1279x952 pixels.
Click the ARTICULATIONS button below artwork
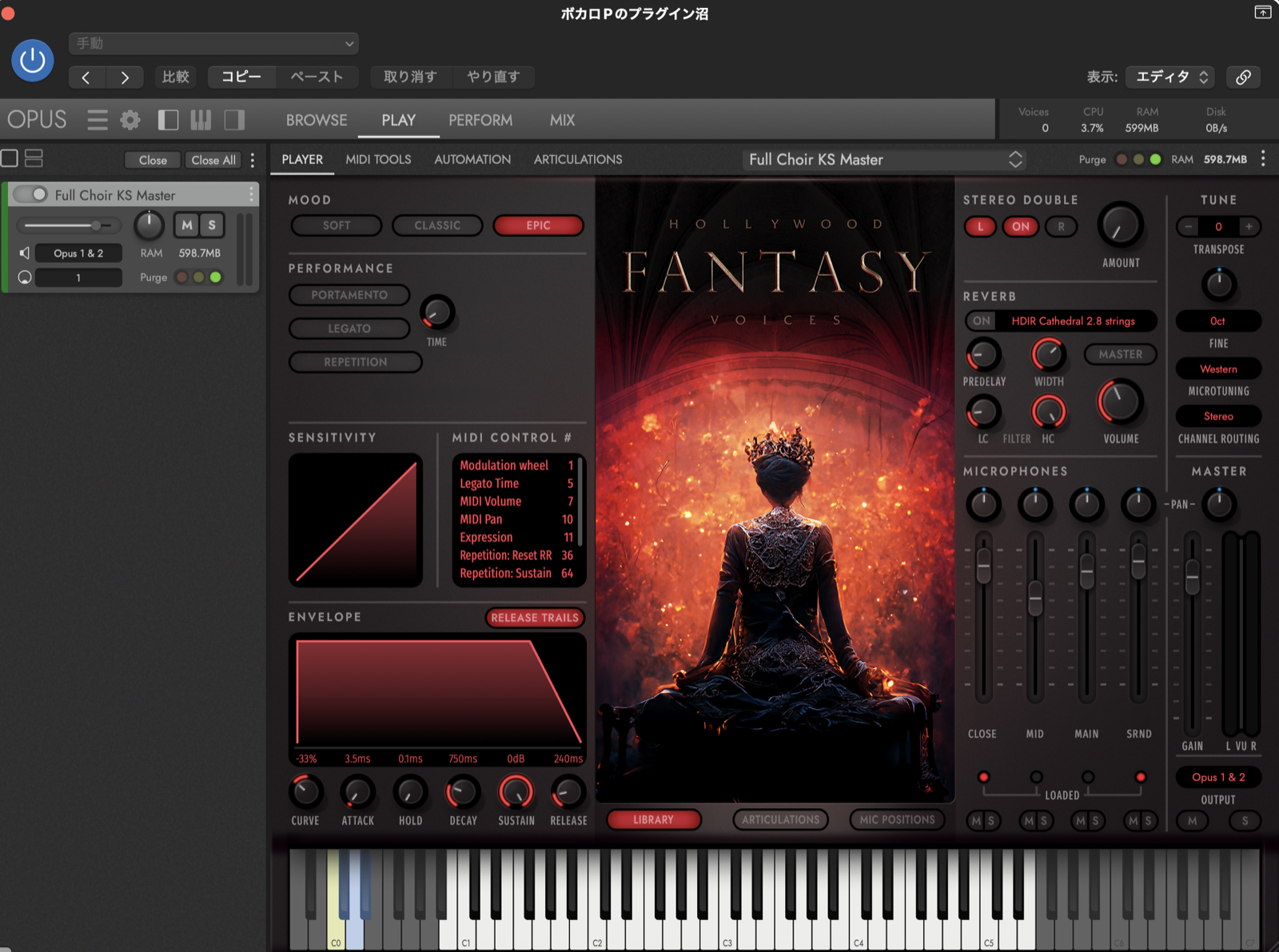[x=780, y=819]
